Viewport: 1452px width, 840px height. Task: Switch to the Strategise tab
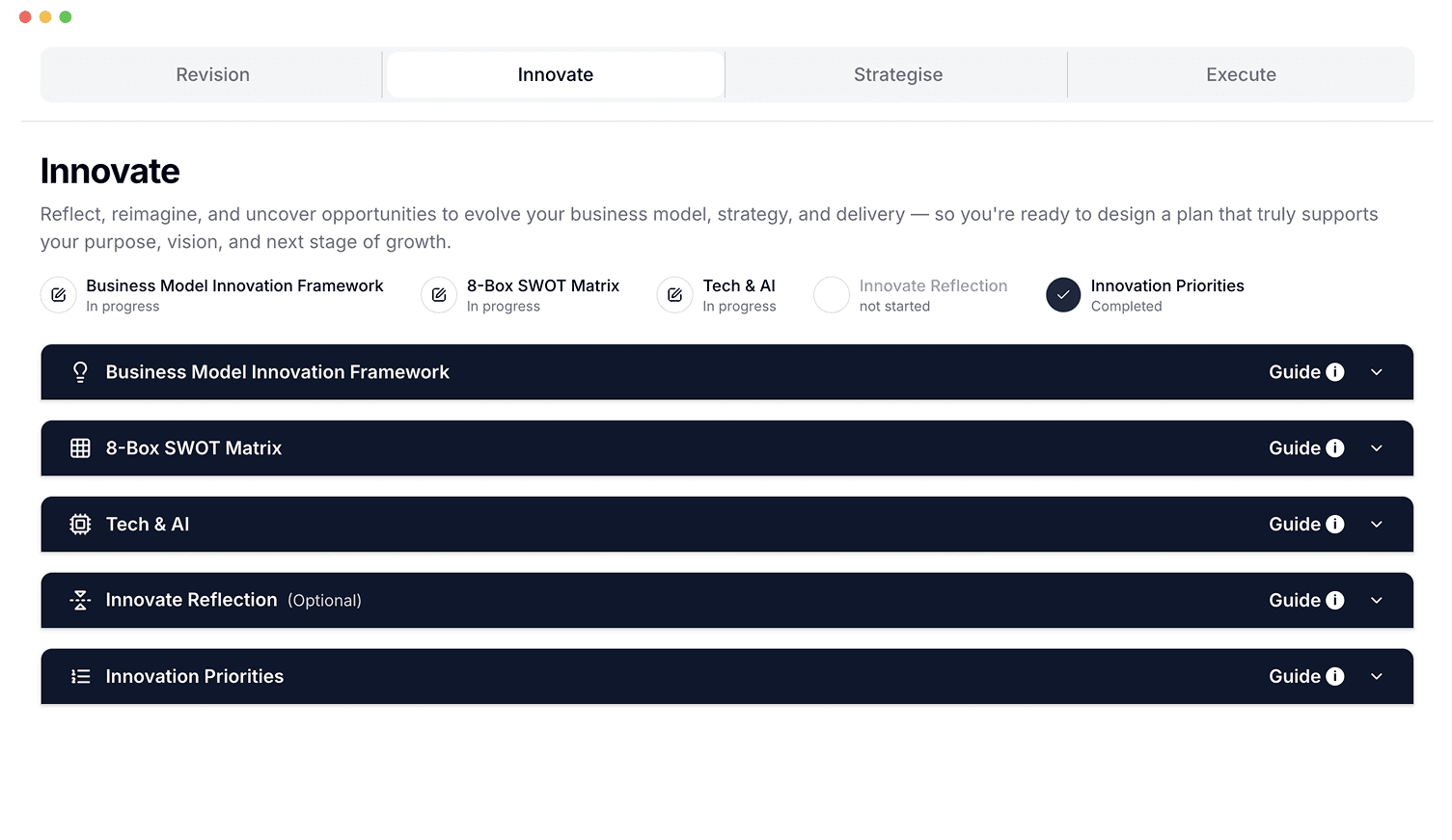coord(897,74)
